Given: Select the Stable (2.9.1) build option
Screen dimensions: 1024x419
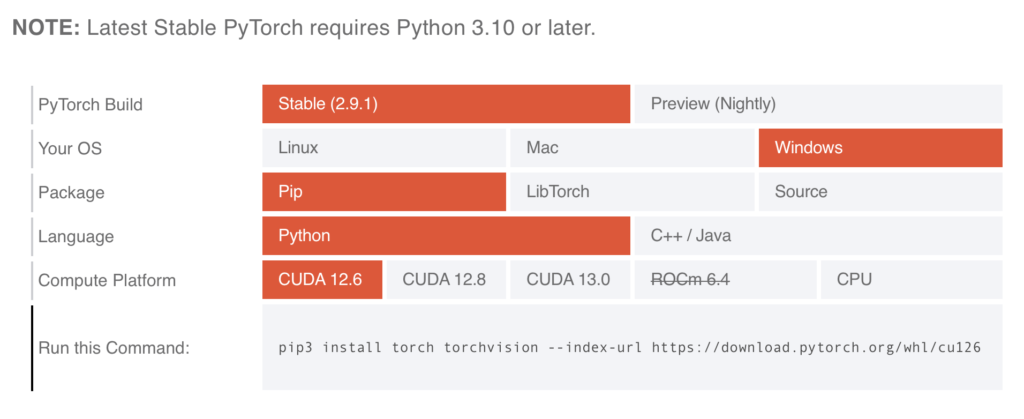Looking at the screenshot, I should 446,103.
